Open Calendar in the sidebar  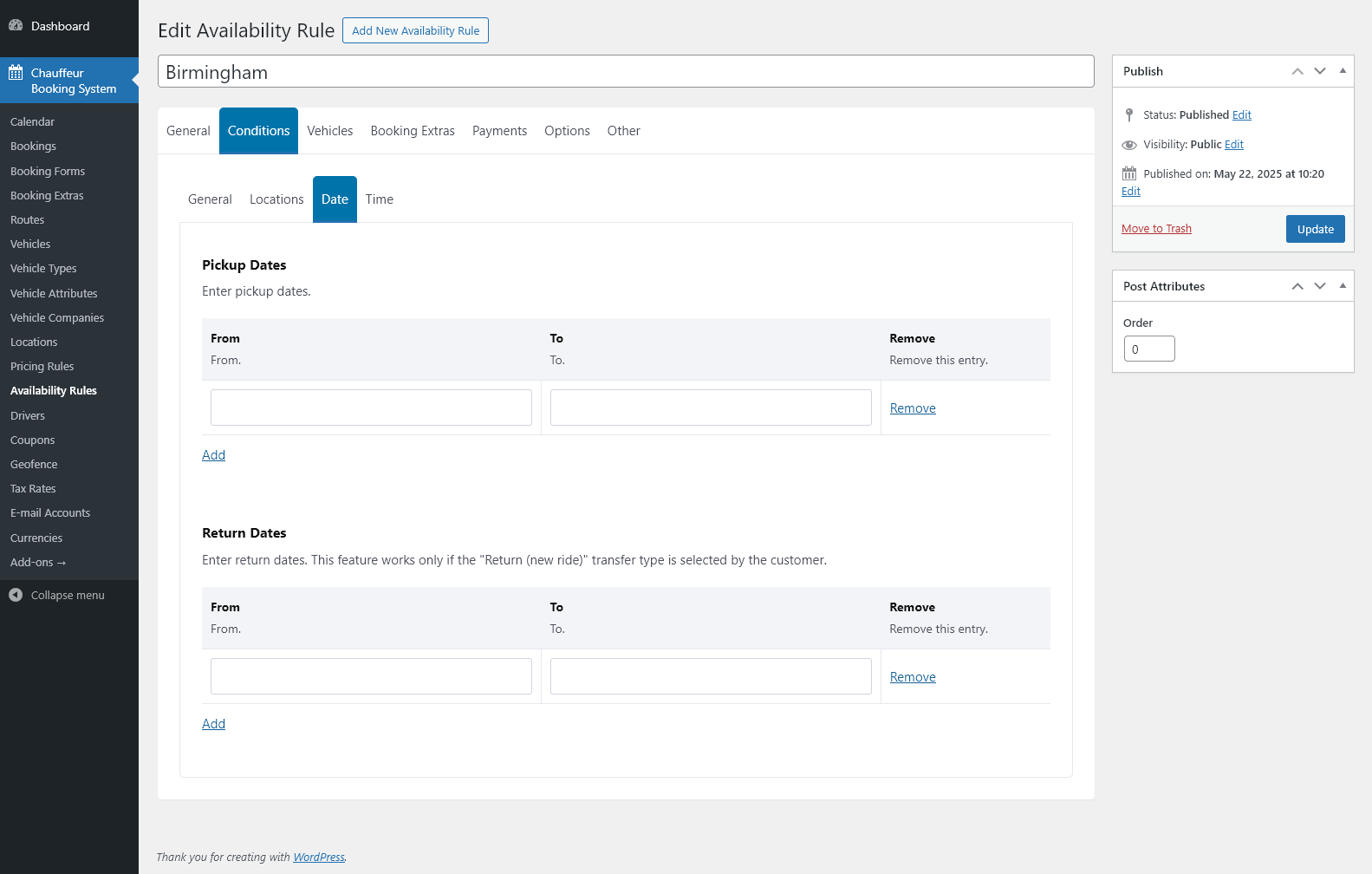click(x=32, y=122)
